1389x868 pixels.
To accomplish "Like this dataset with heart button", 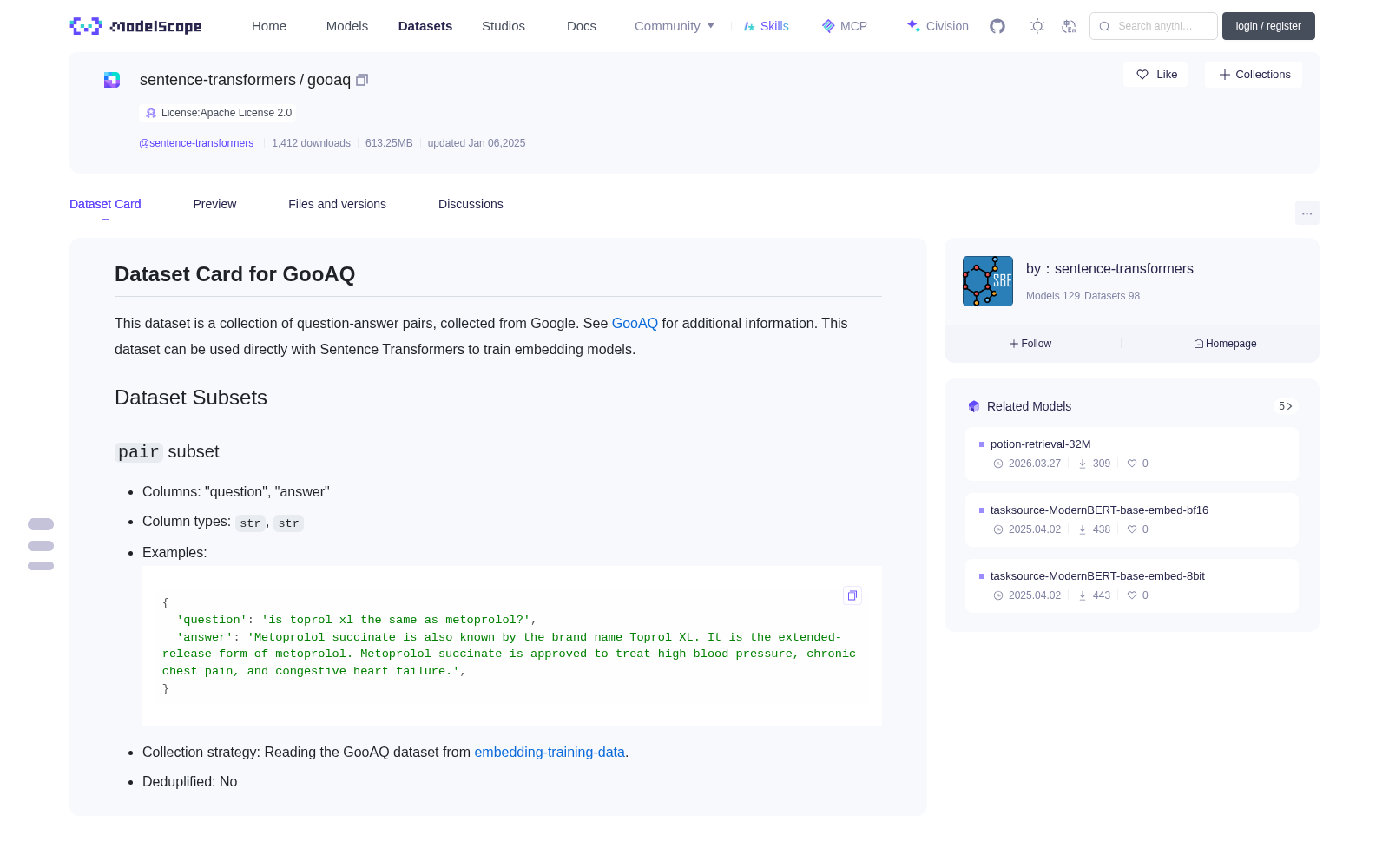I will 1155,75.
